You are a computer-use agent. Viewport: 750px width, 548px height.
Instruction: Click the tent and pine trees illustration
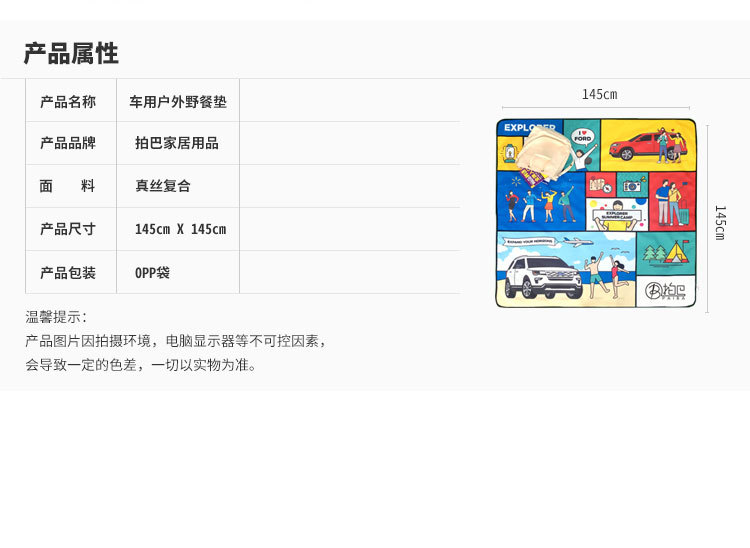666,254
